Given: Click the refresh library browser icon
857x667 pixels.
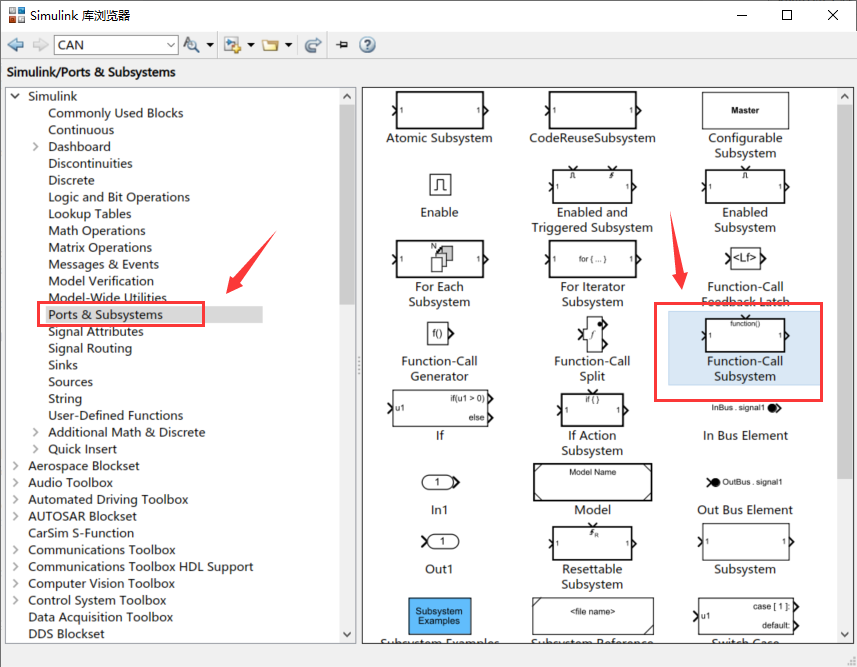Looking at the screenshot, I should 313,45.
